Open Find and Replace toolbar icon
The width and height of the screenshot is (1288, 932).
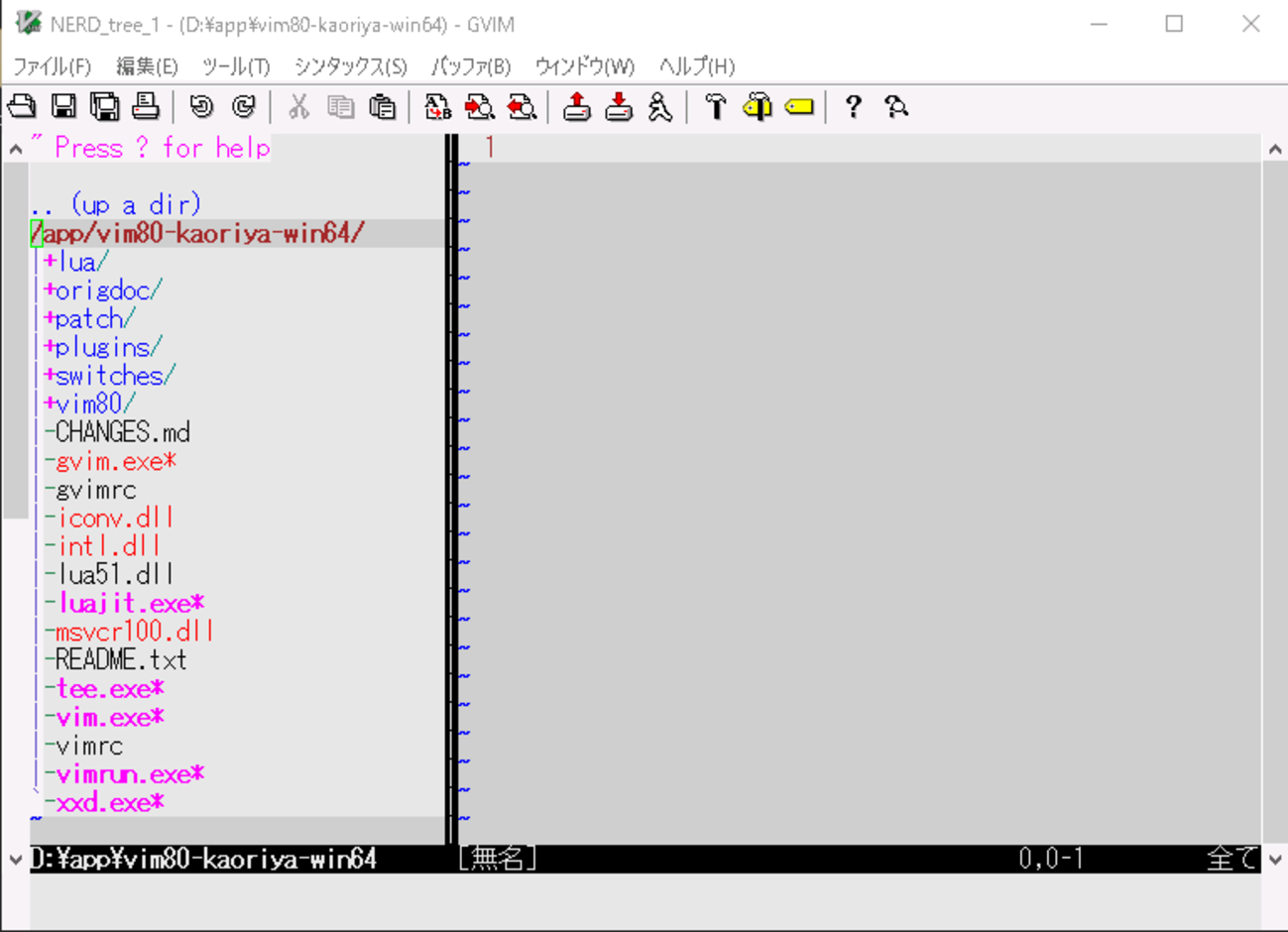point(437,106)
